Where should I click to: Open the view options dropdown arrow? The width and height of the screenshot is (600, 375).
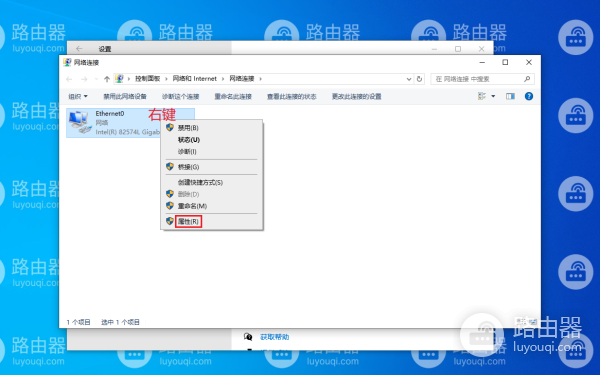click(493, 96)
